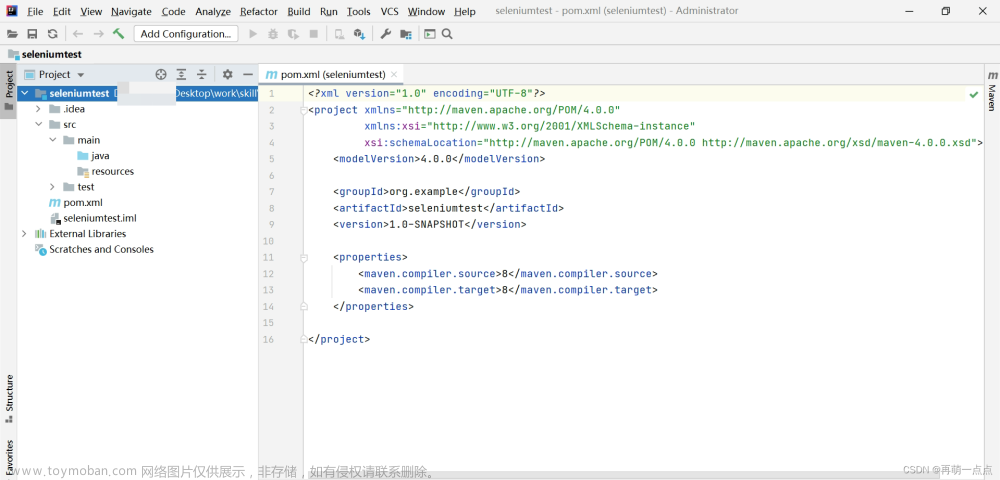Click Collapse All in Project panel
1000x480 pixels.
coord(201,74)
